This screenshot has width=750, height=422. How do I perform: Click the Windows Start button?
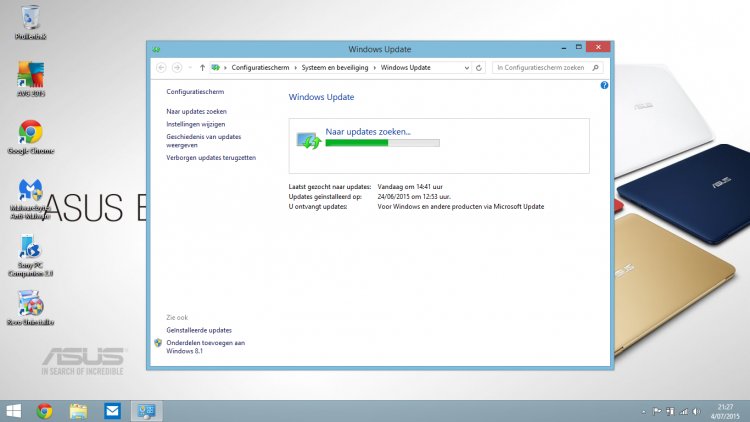click(x=15, y=410)
